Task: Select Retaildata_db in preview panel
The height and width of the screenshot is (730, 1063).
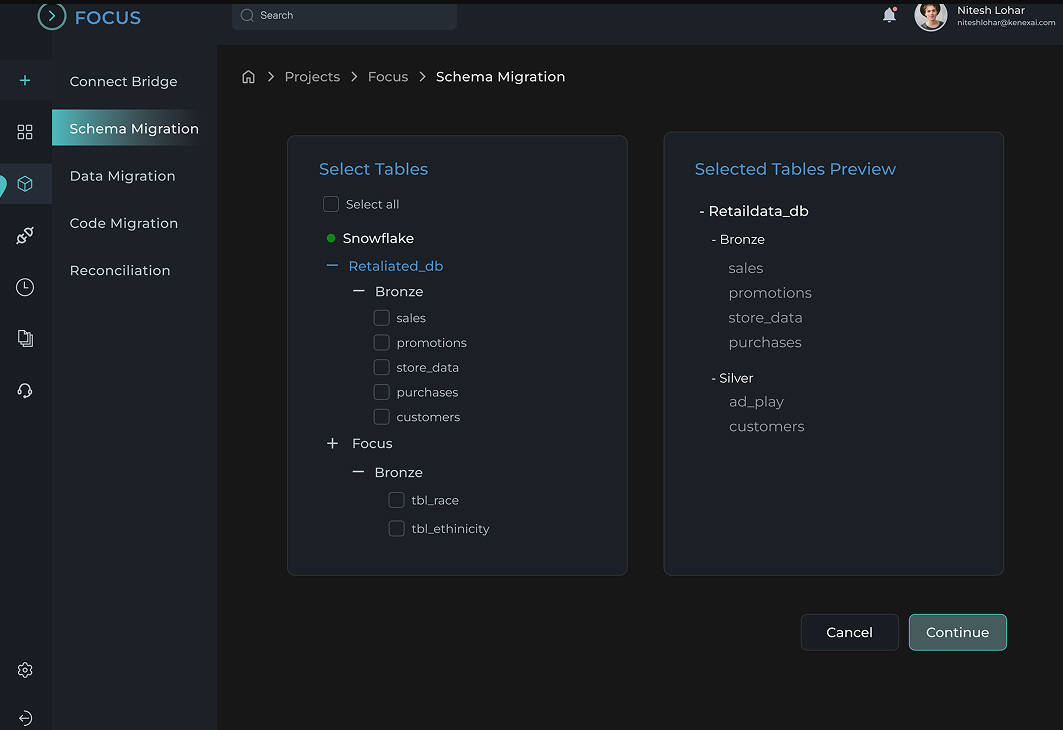Action: click(x=758, y=211)
